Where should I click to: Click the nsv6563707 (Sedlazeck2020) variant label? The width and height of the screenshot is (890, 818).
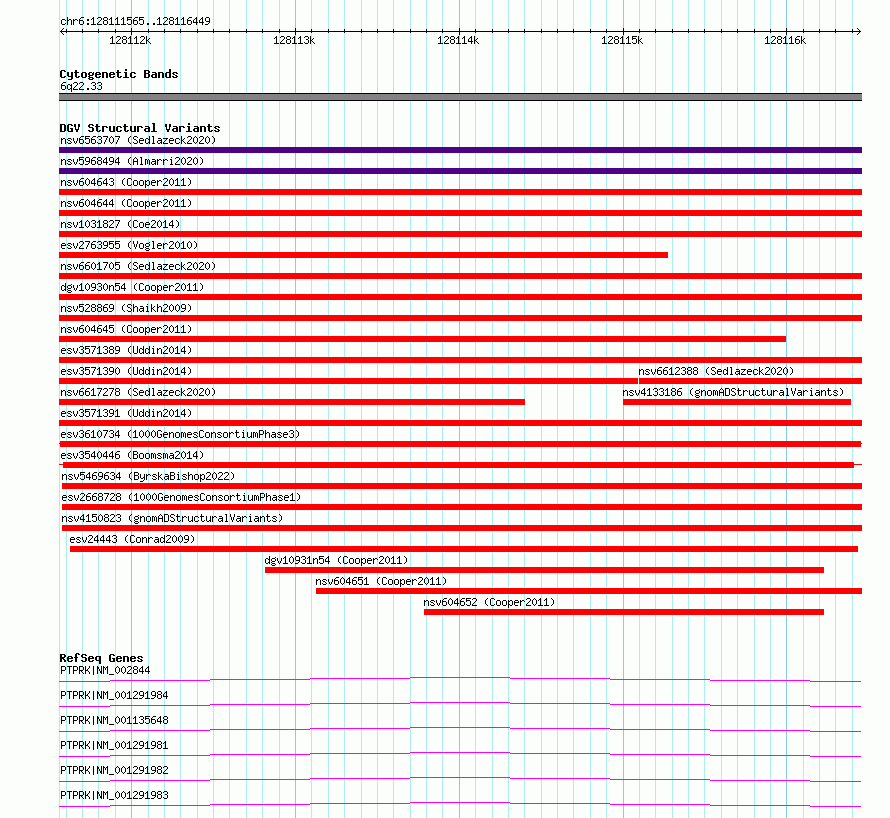138,140
